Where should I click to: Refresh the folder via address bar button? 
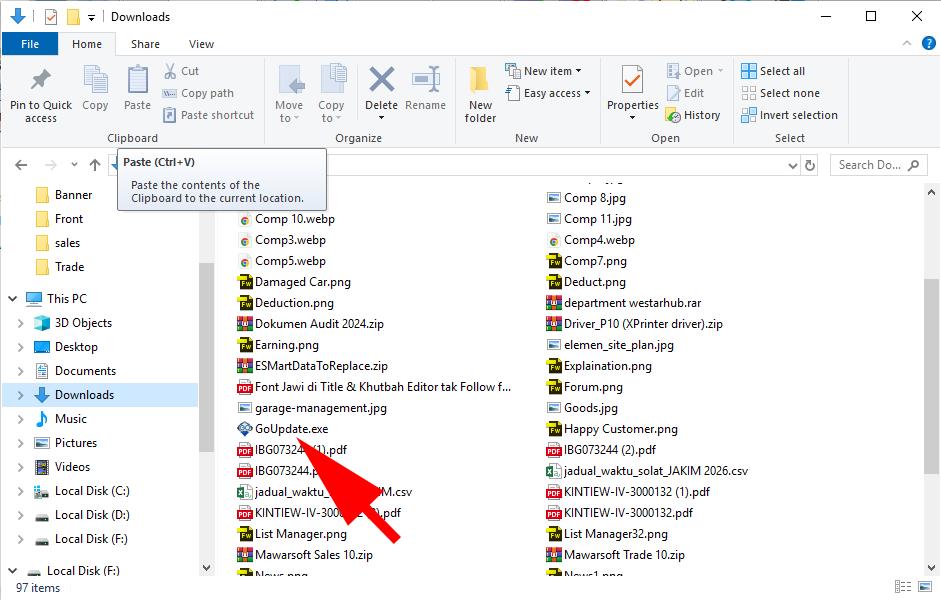click(x=810, y=165)
